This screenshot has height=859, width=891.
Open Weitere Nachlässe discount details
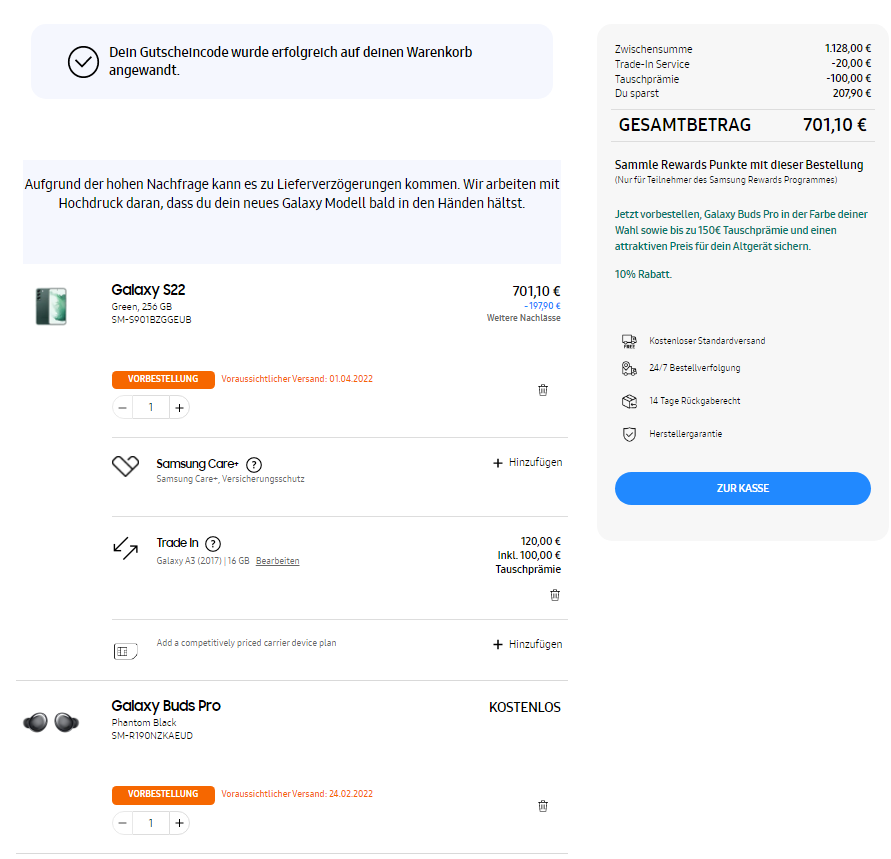point(523,318)
